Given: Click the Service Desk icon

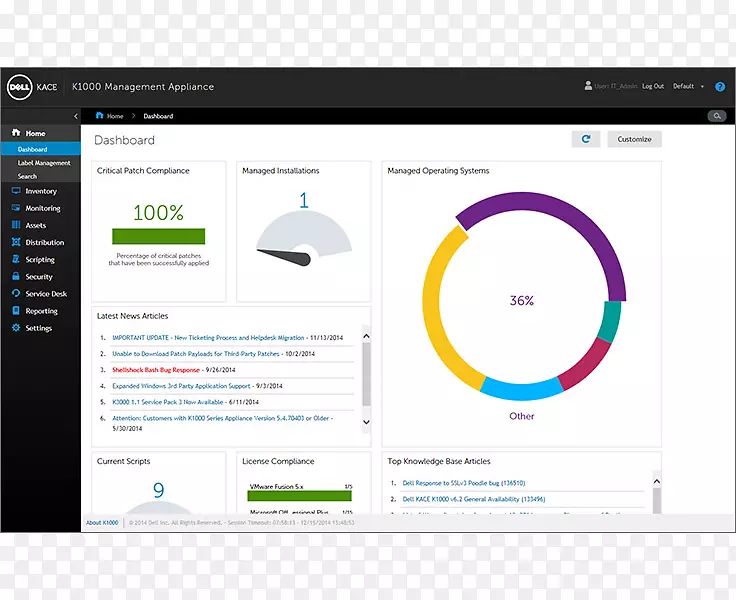Looking at the screenshot, I should pyautogui.click(x=16, y=293).
